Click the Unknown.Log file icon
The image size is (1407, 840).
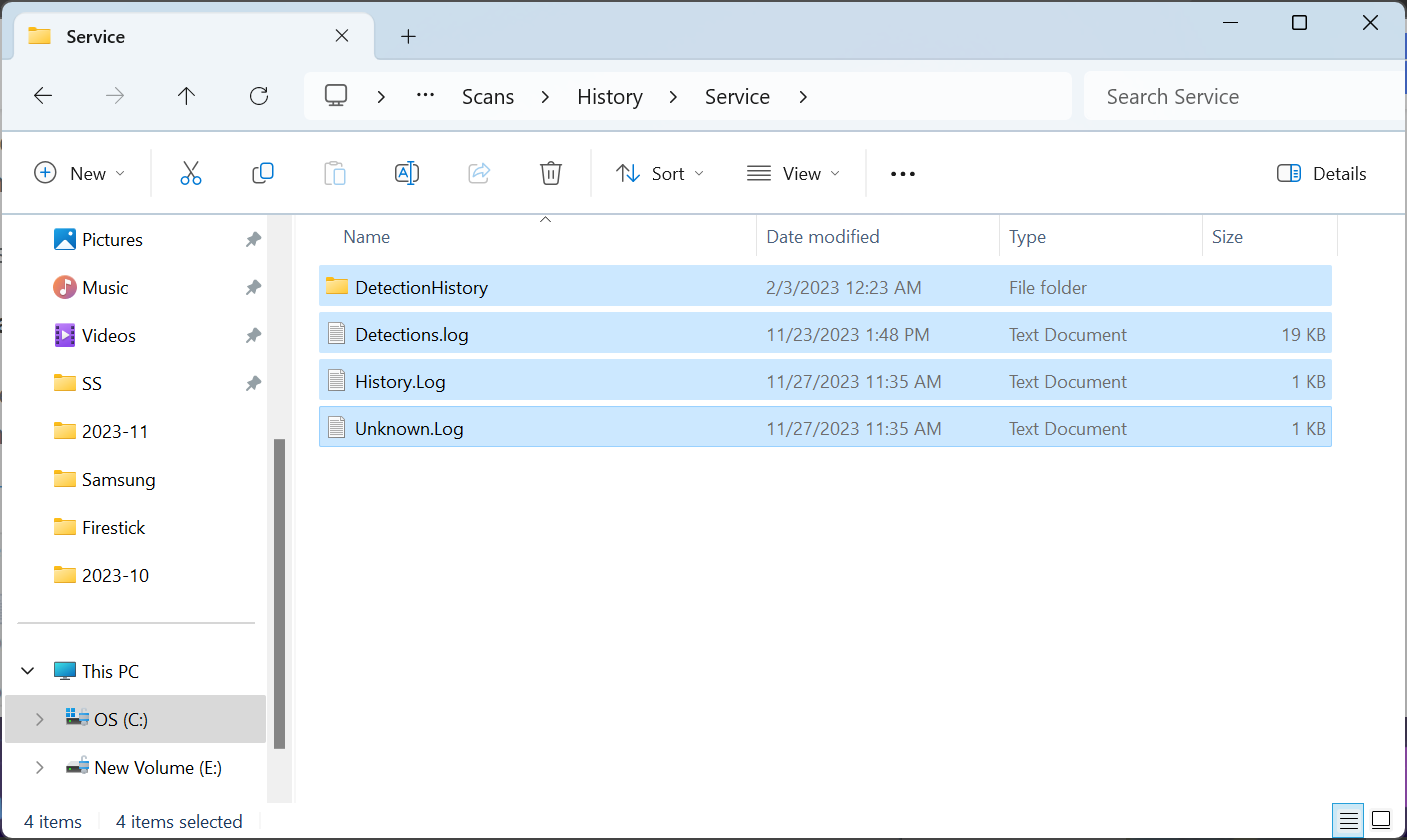(x=337, y=428)
